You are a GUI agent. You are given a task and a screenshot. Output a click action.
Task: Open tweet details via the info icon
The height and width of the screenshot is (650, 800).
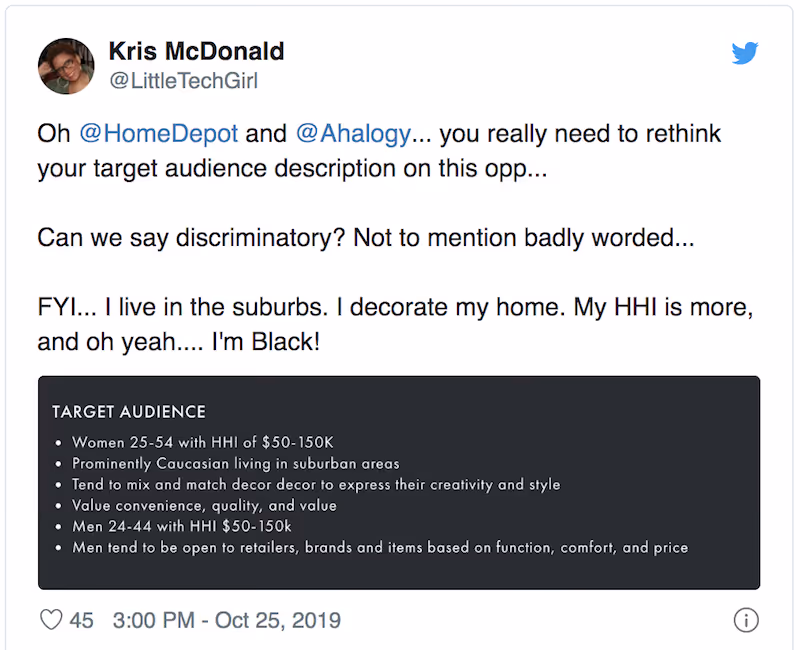(x=746, y=620)
